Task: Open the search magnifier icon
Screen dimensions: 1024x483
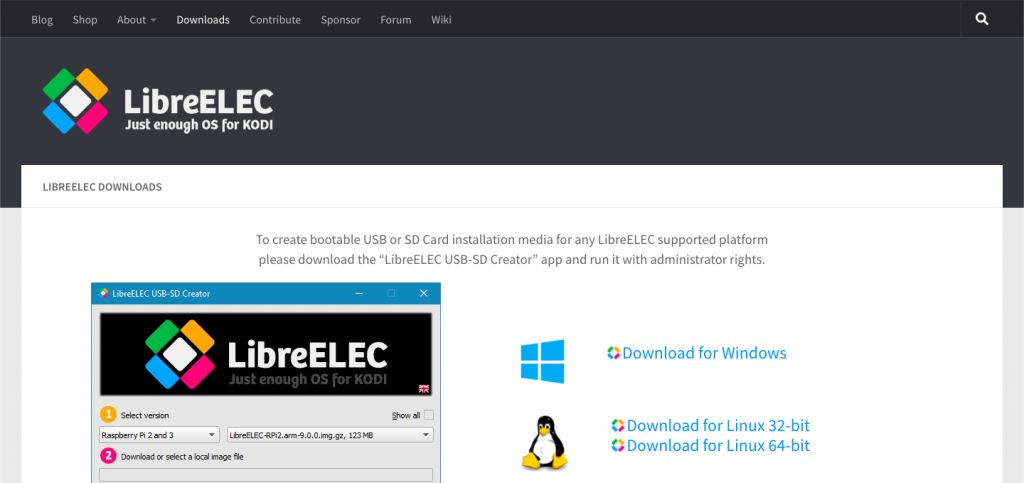Action: 982,19
